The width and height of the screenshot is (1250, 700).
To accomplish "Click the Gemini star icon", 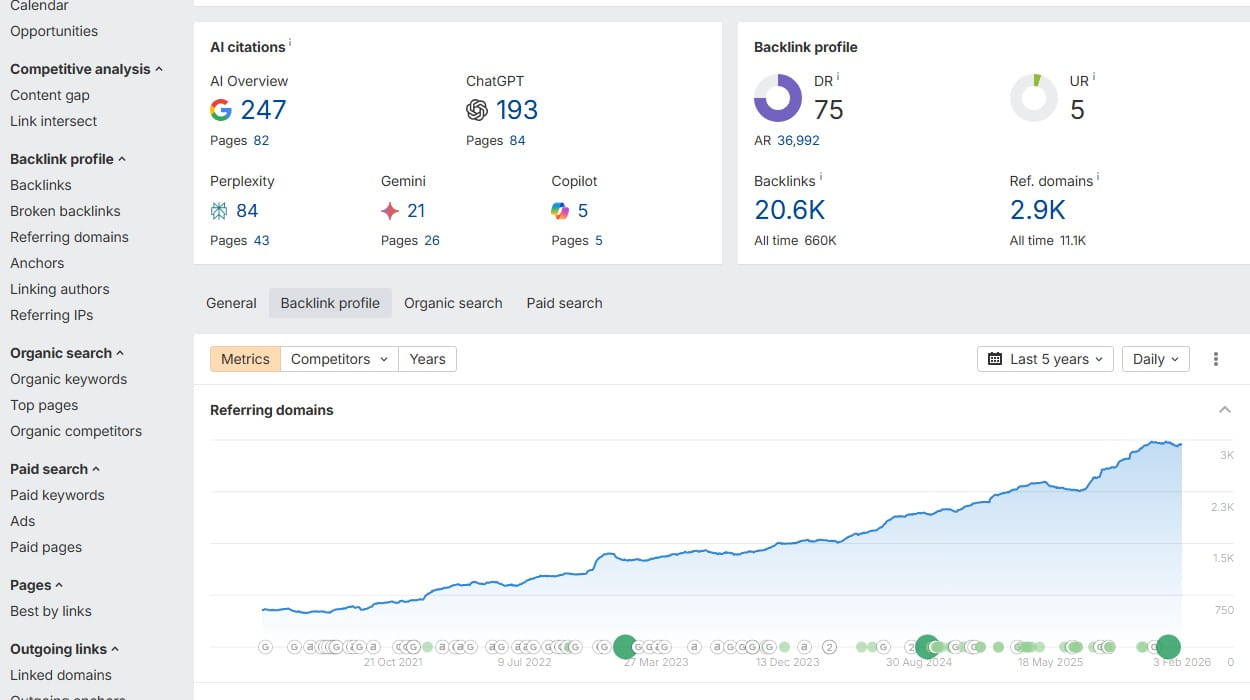I will click(388, 211).
